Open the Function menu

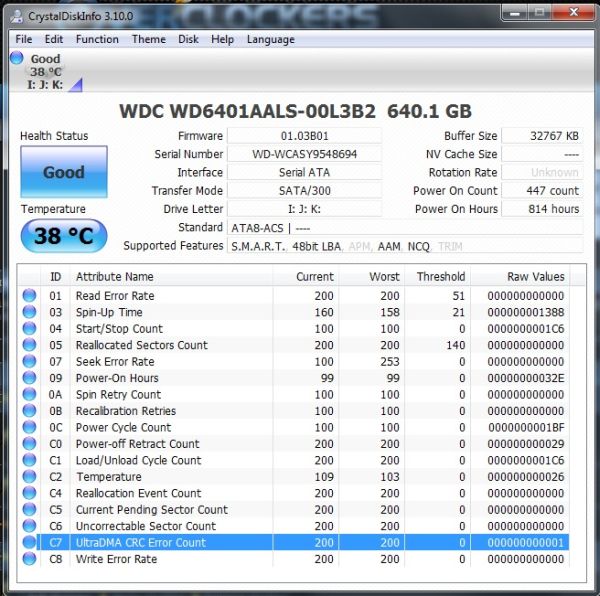(97, 39)
